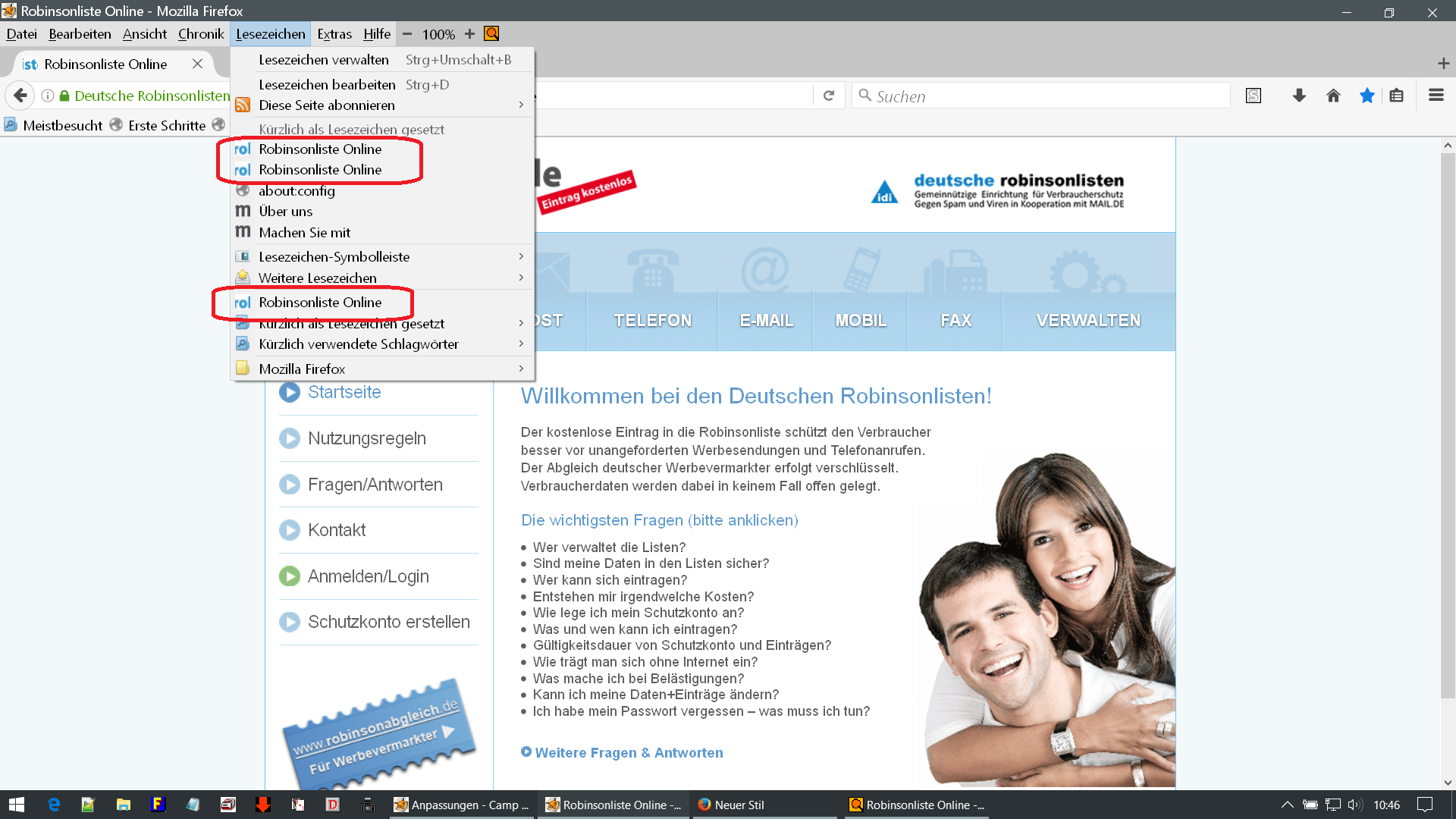Click the zoom-in plus icon in menu bar
The image size is (1456, 819).
[x=469, y=34]
